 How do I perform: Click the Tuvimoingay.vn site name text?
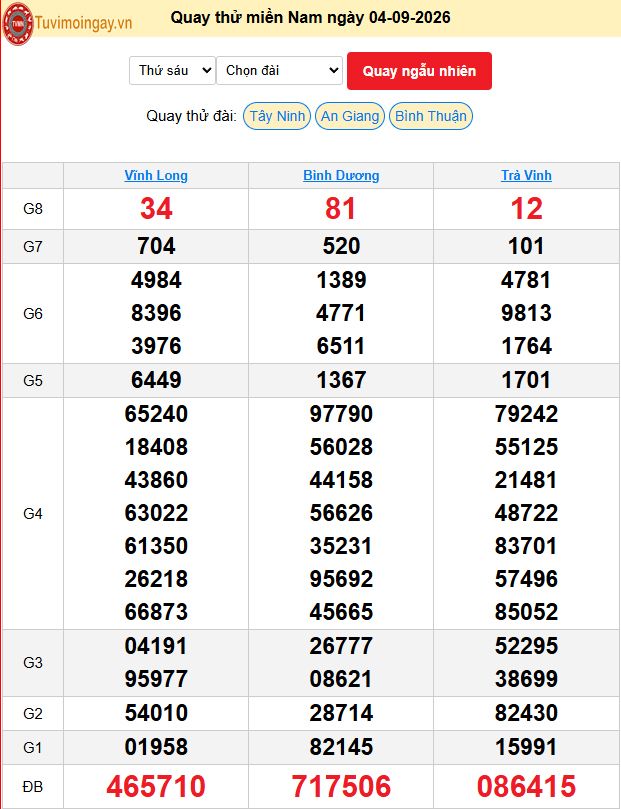pos(84,23)
